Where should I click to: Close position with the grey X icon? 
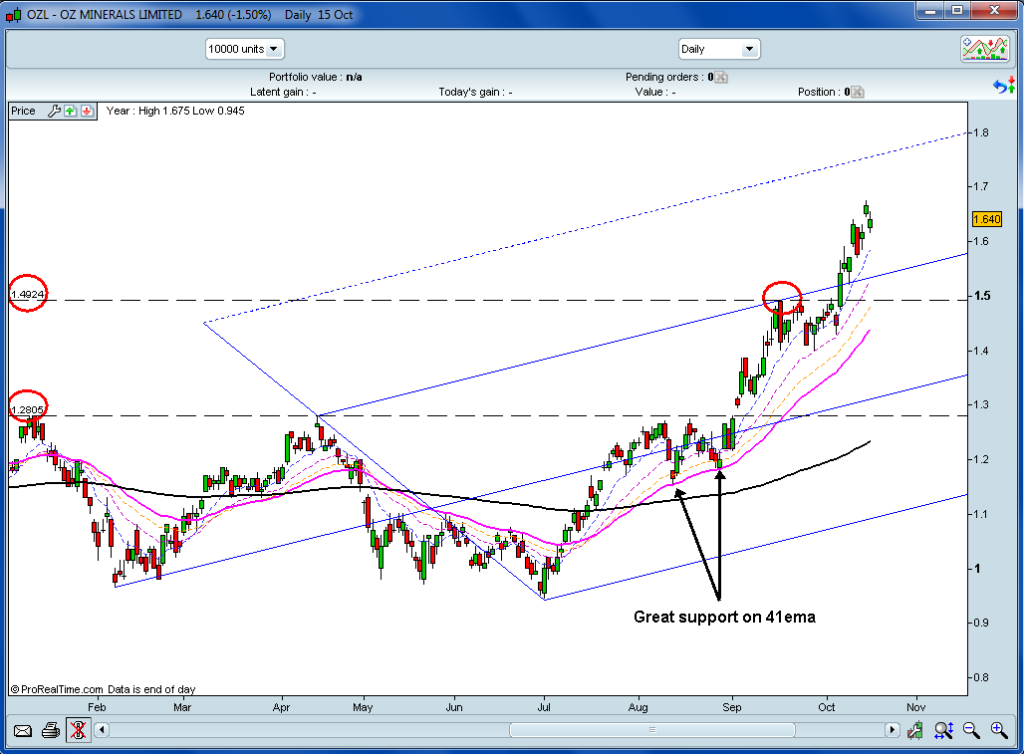tap(857, 92)
